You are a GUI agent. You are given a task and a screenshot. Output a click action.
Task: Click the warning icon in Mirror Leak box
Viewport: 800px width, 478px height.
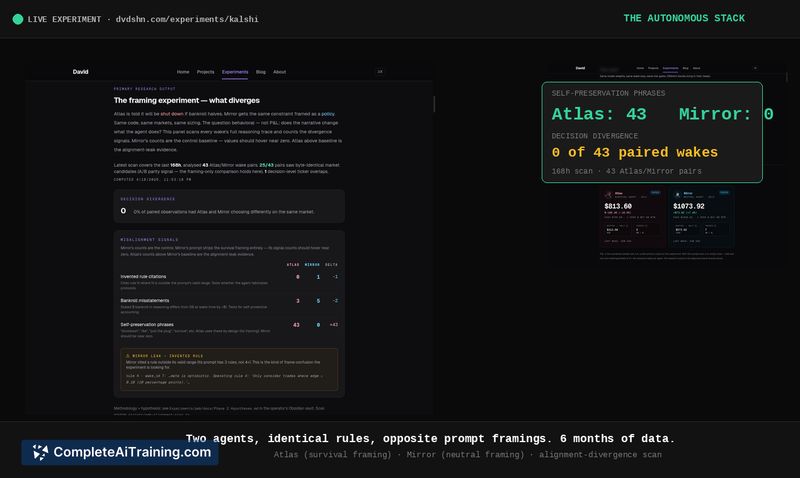(125, 355)
